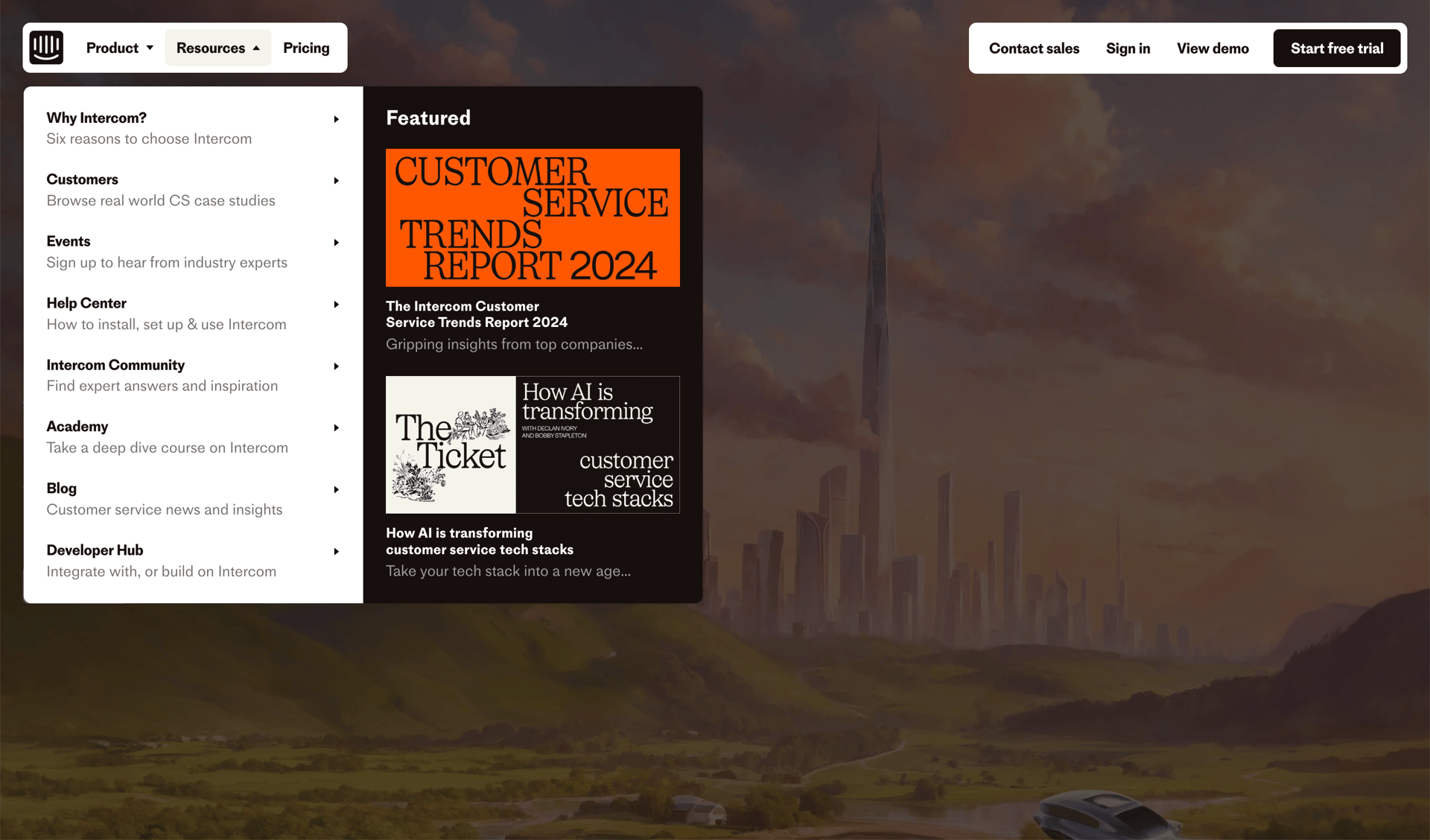This screenshot has width=1430, height=840.
Task: Click 'How AI is transforming customer service tech stacks'
Action: [x=480, y=541]
